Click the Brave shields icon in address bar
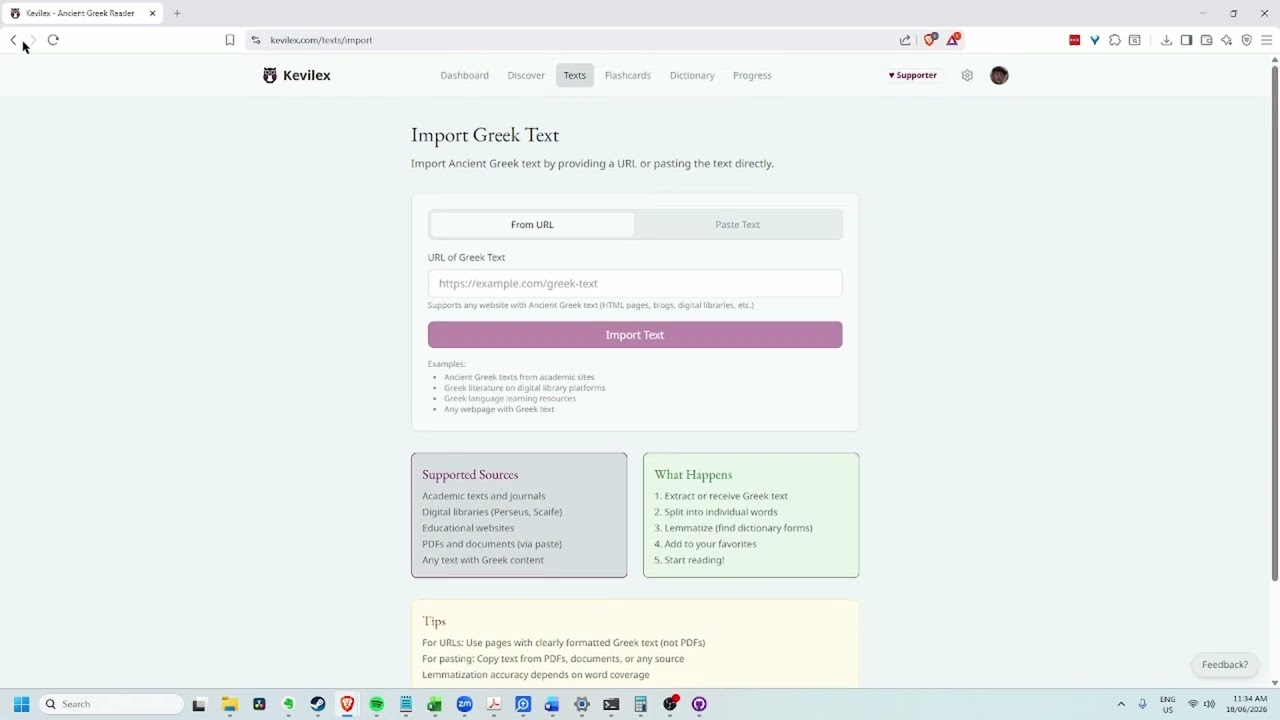The width and height of the screenshot is (1280, 720). pyautogui.click(x=930, y=40)
